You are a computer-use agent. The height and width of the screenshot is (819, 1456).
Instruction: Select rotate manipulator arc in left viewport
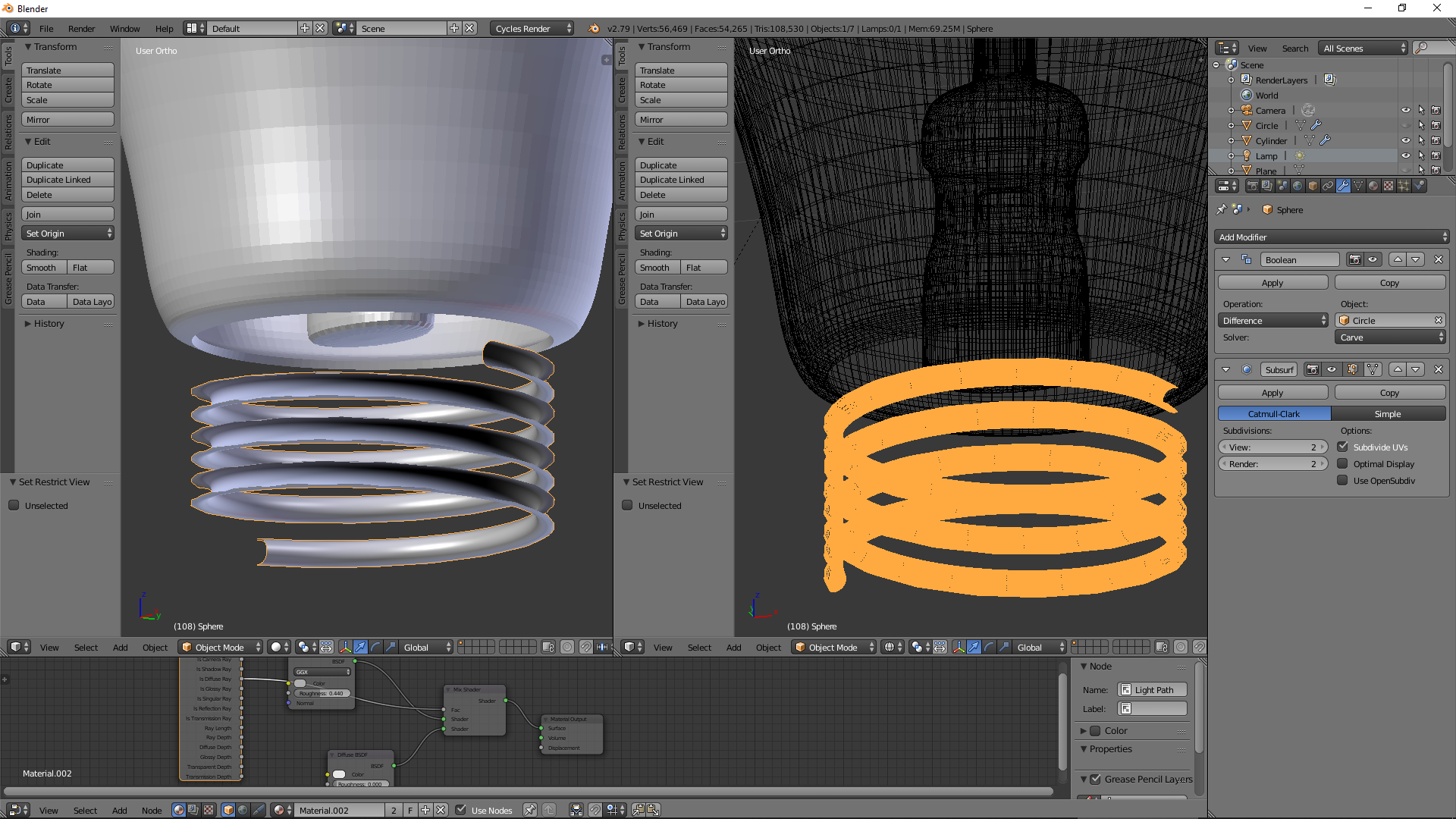375,647
